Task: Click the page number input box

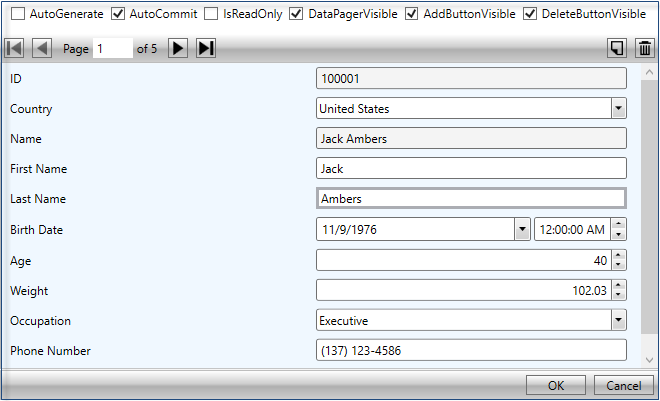Action: (x=113, y=48)
